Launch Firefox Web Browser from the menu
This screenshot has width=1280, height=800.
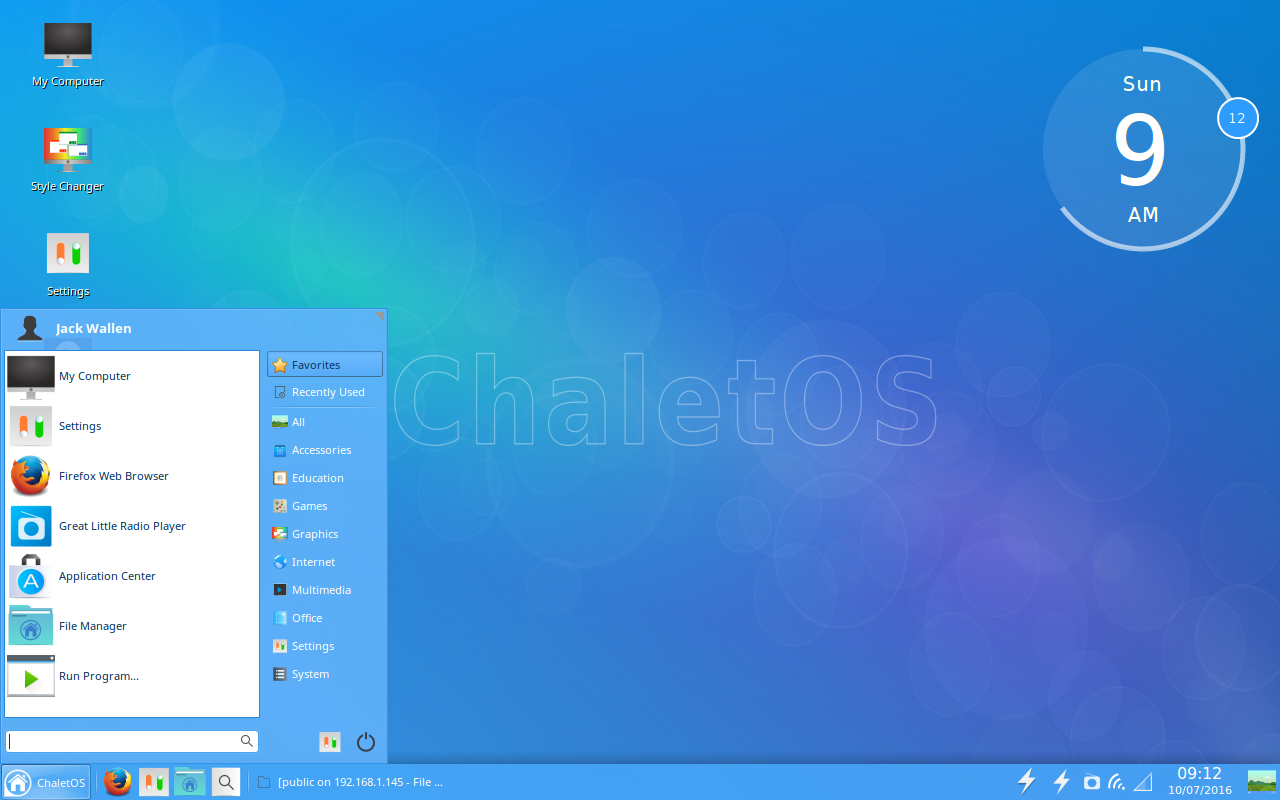[132, 476]
